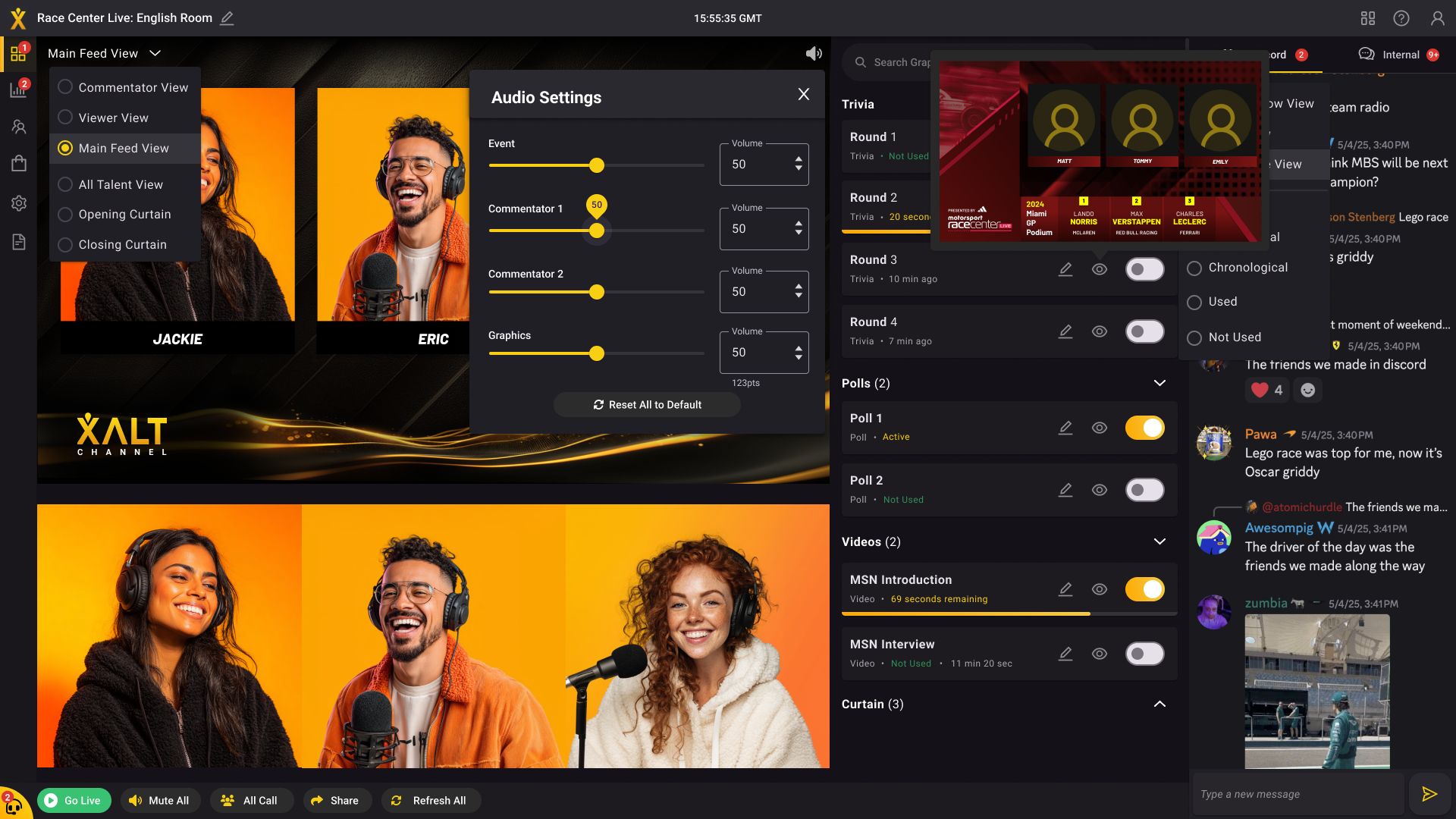
Task: Edit Round 3 trivia with pencil icon
Action: tap(1065, 269)
